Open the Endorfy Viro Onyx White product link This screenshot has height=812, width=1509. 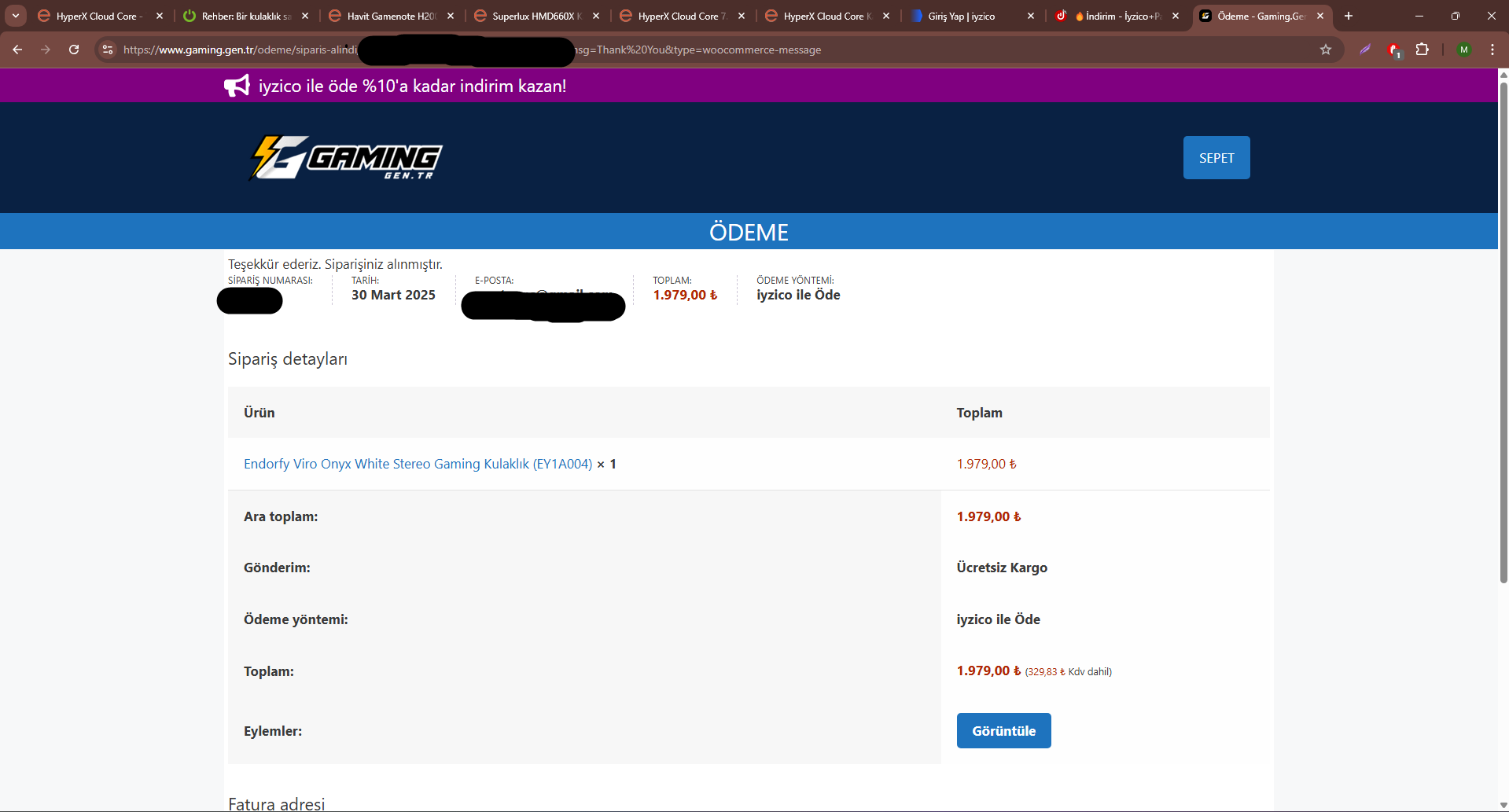(x=418, y=464)
